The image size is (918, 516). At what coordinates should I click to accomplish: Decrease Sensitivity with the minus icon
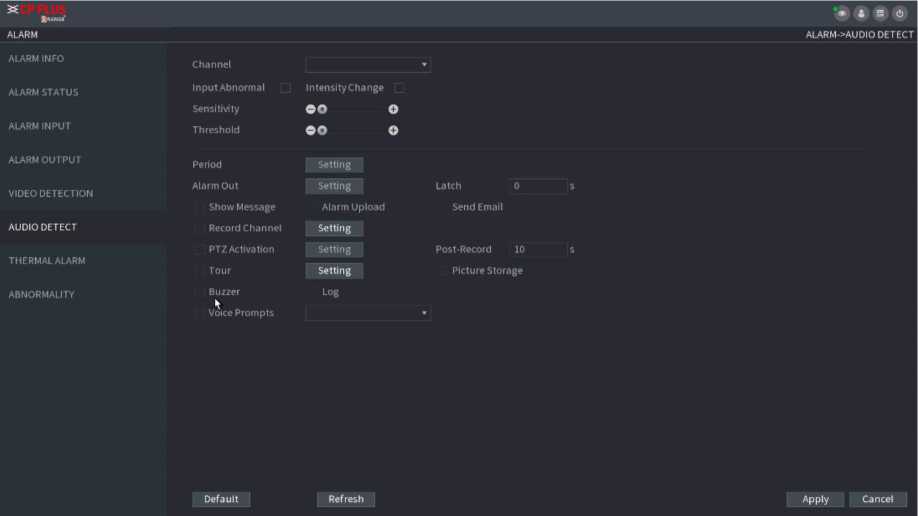coord(310,109)
